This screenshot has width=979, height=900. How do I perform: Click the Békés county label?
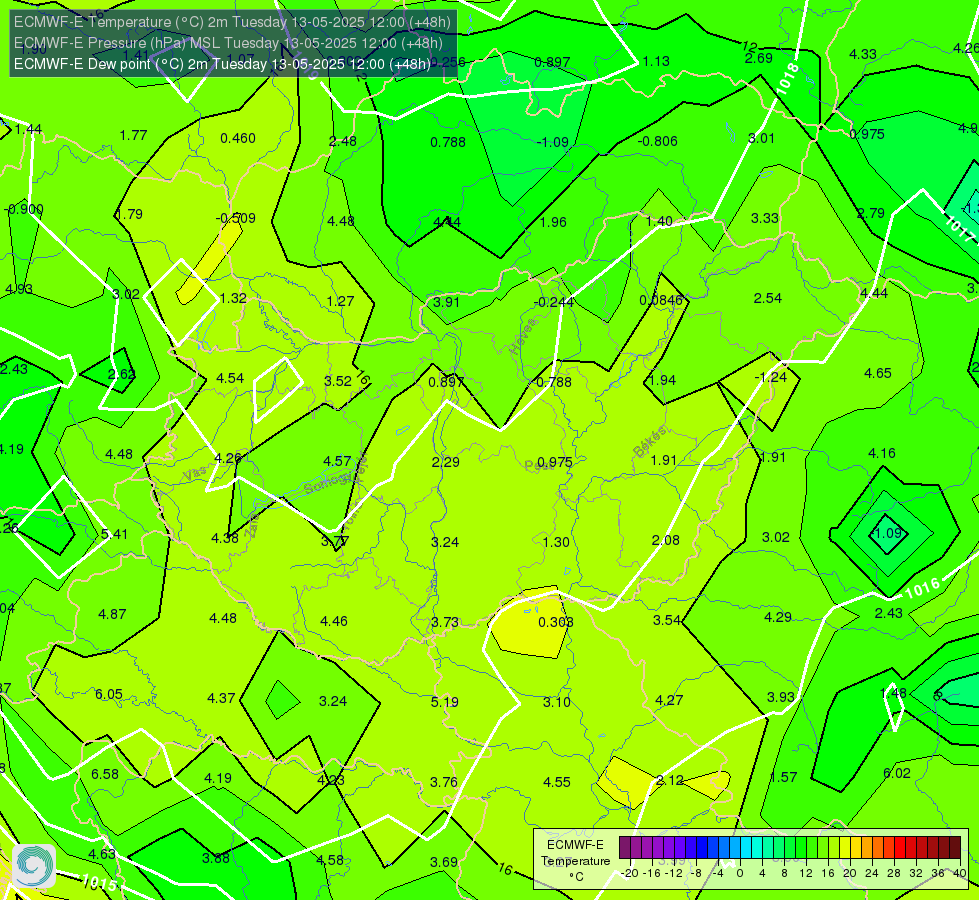[649, 442]
